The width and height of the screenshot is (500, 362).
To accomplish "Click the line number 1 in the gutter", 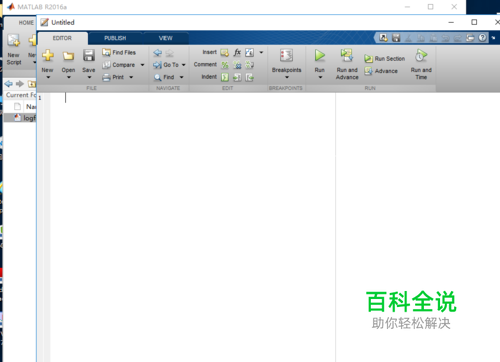I will coord(40,98).
